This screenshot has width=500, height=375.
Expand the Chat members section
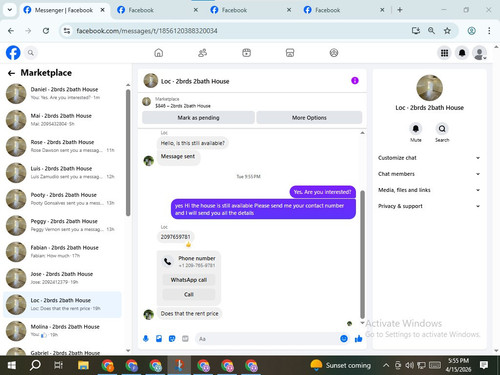point(429,174)
